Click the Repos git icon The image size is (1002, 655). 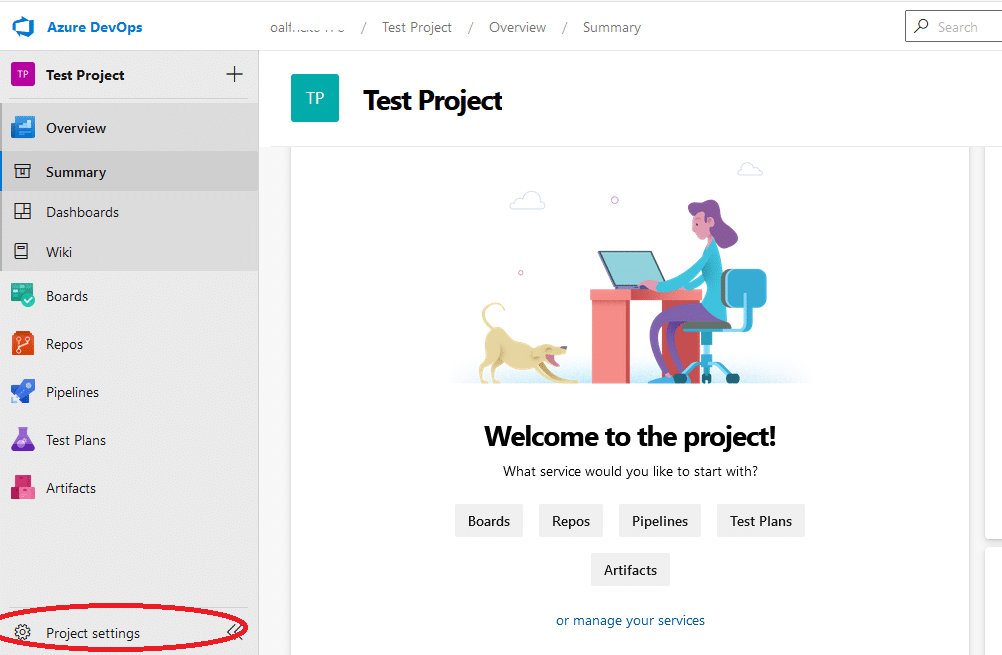click(x=23, y=343)
